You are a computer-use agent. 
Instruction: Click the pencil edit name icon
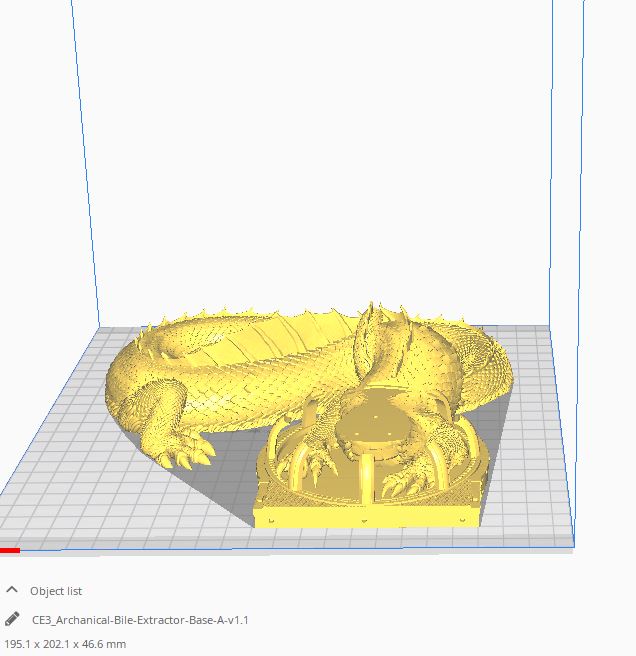click(12, 619)
